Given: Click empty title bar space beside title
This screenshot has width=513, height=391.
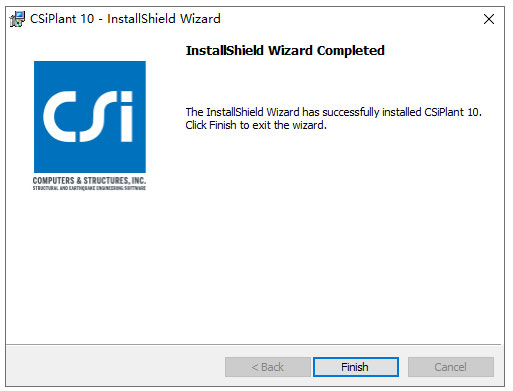Looking at the screenshot, I should (x=350, y=19).
